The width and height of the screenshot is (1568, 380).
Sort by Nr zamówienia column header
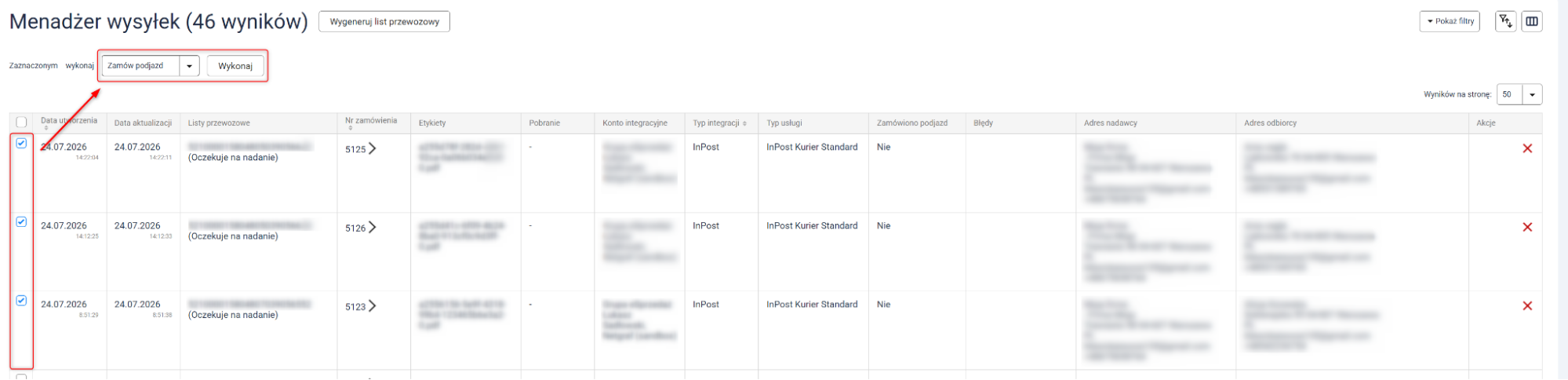click(x=371, y=122)
